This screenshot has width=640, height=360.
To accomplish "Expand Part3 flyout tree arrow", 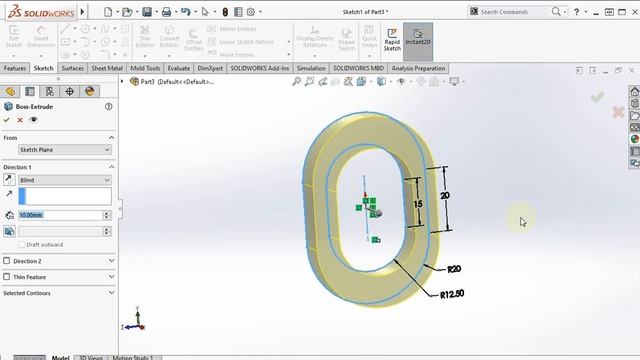I will tap(122, 82).
